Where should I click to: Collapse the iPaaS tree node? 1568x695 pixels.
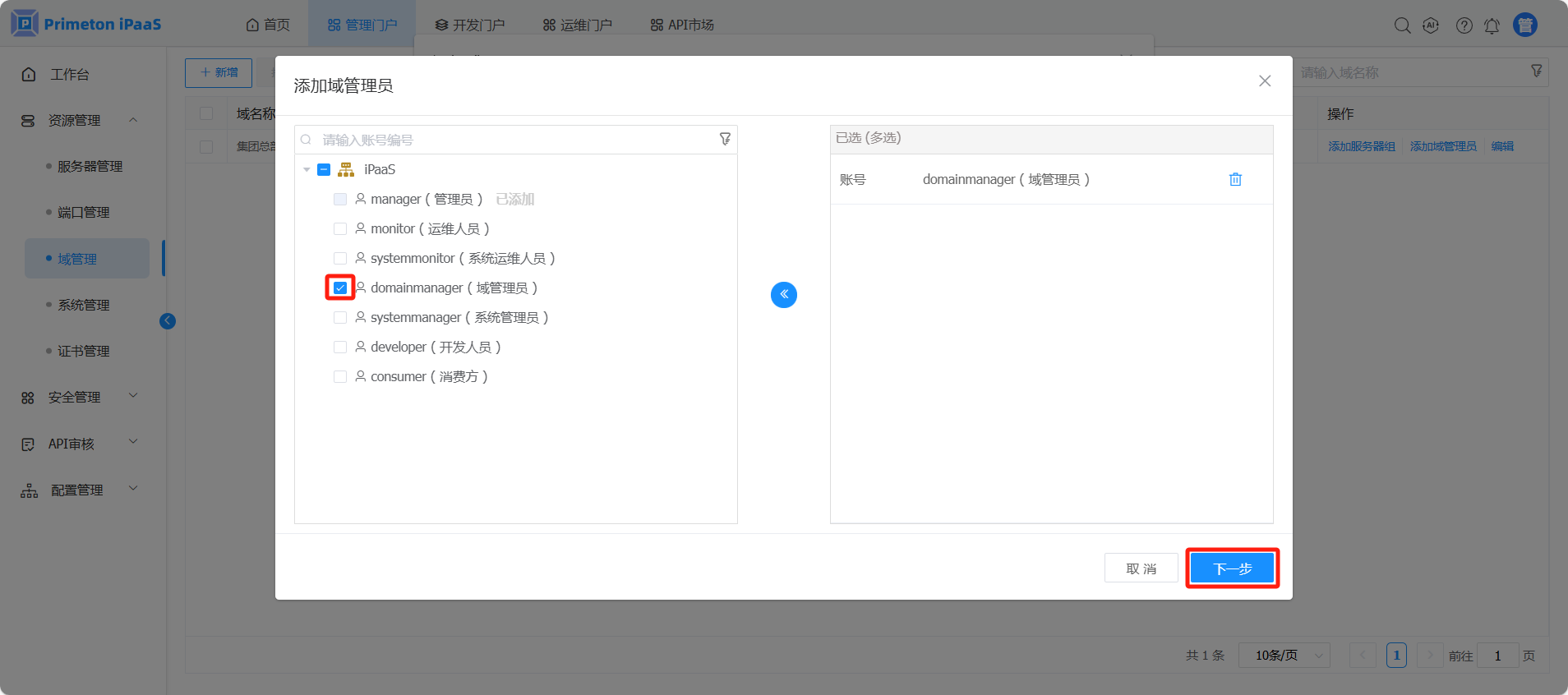307,169
